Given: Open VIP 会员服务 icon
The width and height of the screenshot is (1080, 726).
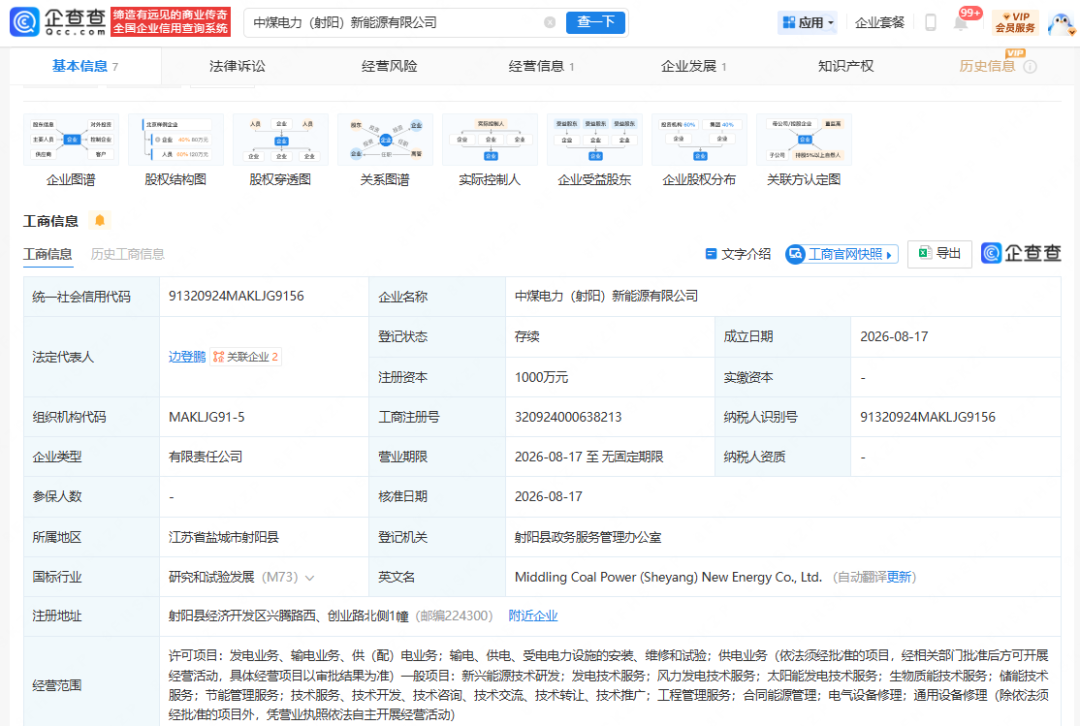Looking at the screenshot, I should [1016, 22].
